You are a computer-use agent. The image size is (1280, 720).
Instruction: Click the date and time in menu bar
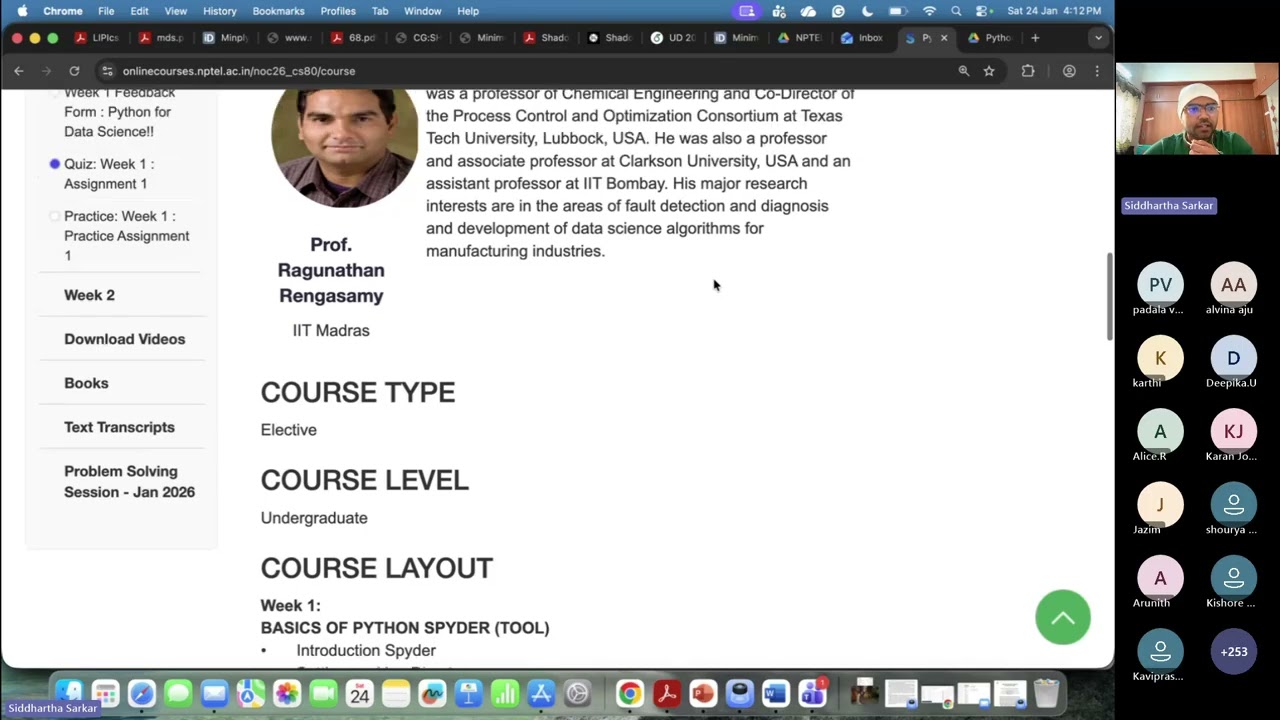pos(1054,11)
